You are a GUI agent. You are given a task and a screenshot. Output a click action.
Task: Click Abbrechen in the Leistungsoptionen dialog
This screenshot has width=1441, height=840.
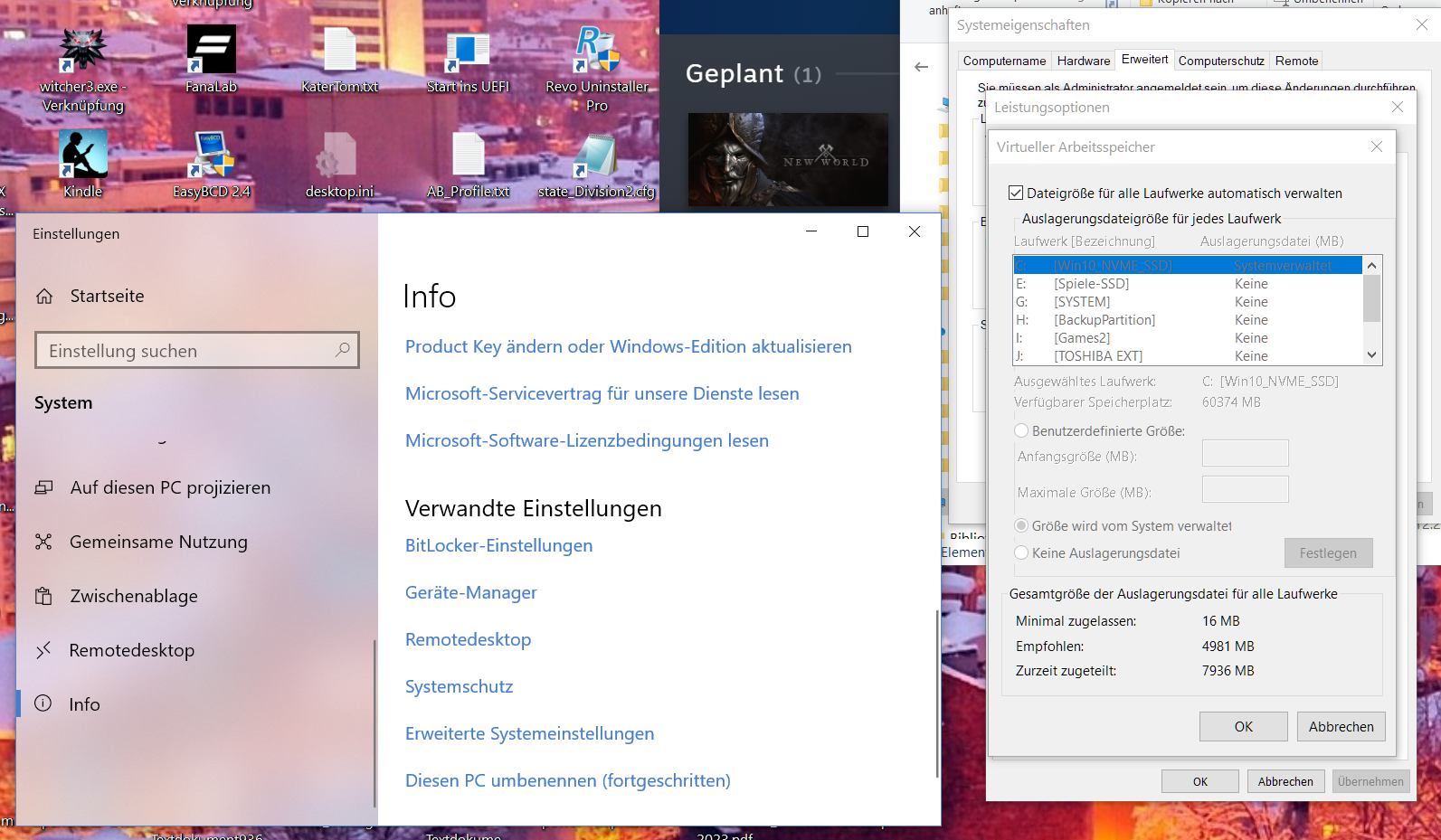pos(1285,781)
